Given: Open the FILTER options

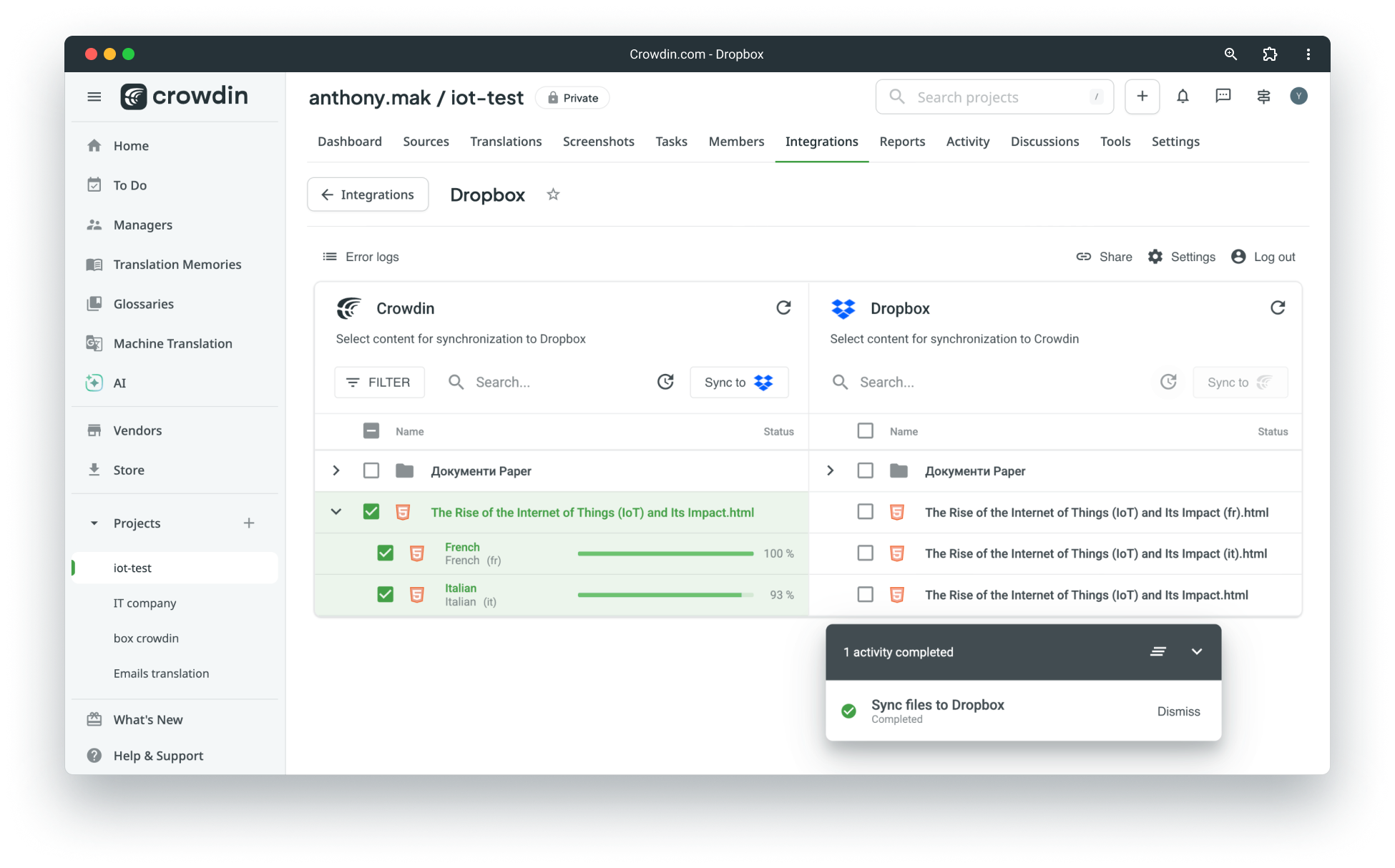Looking at the screenshot, I should click(379, 383).
